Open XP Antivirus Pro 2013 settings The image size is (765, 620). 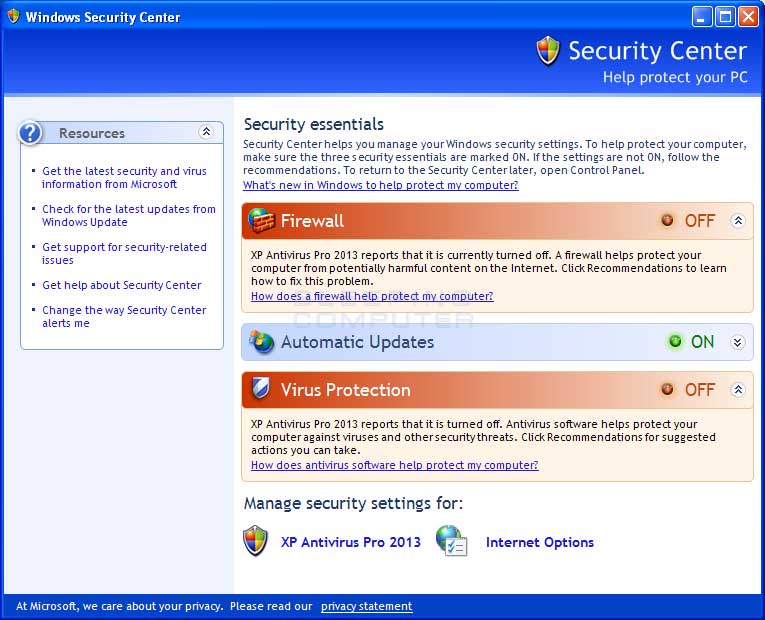click(350, 542)
